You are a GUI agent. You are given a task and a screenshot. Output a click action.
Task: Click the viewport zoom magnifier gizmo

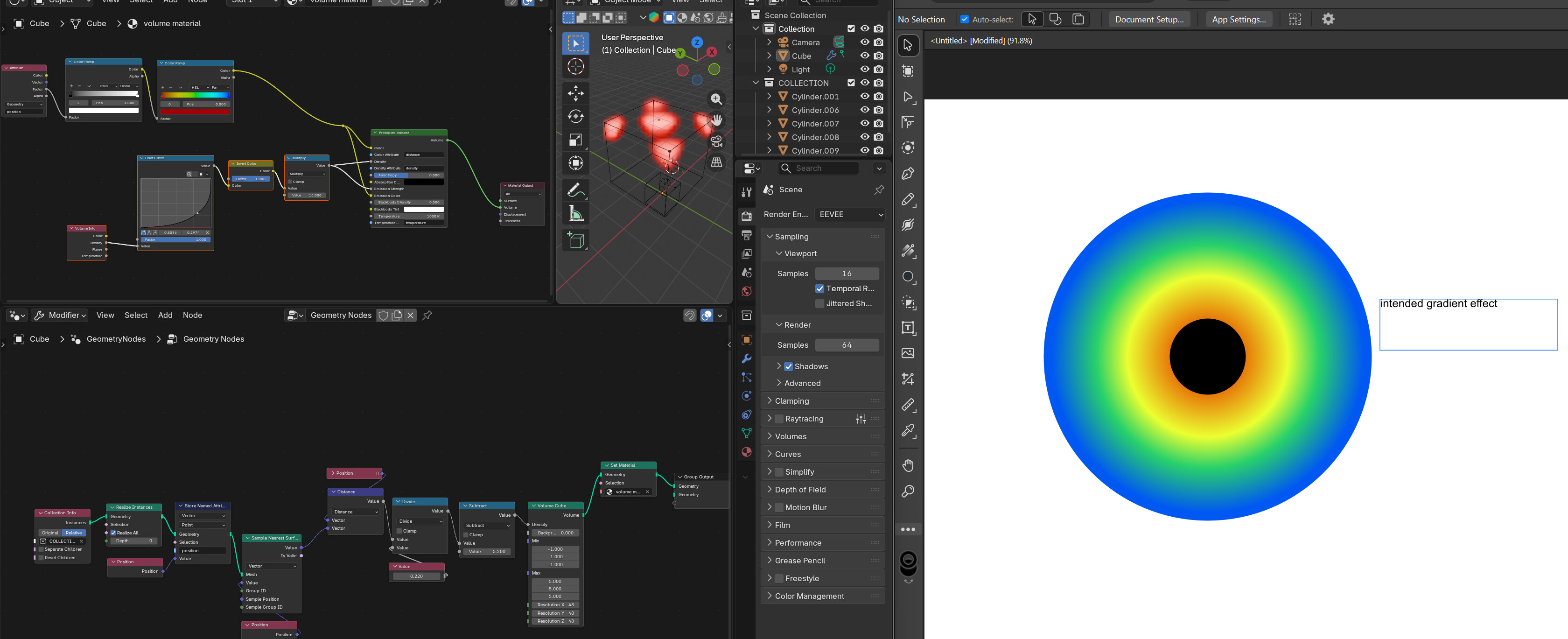716,98
